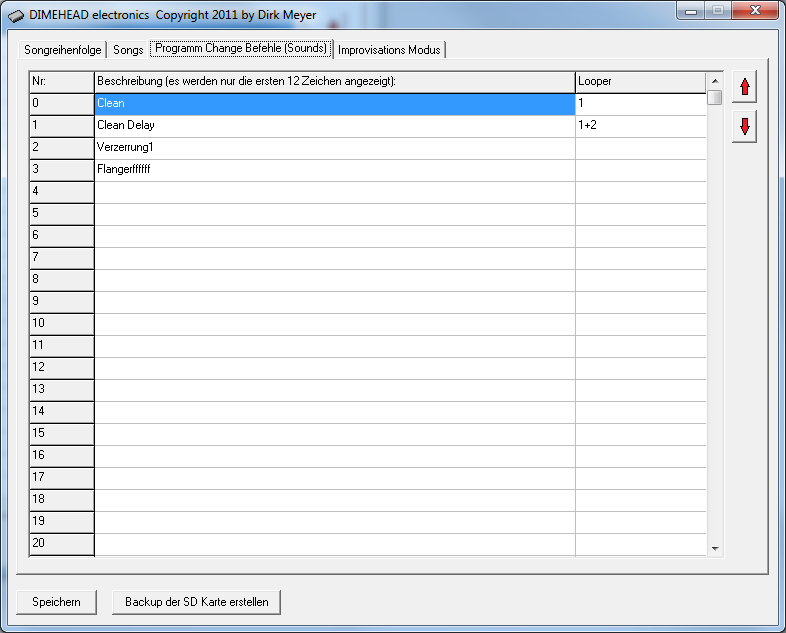The image size is (786, 633).
Task: Click the Nr: column header
Action: (x=62, y=82)
